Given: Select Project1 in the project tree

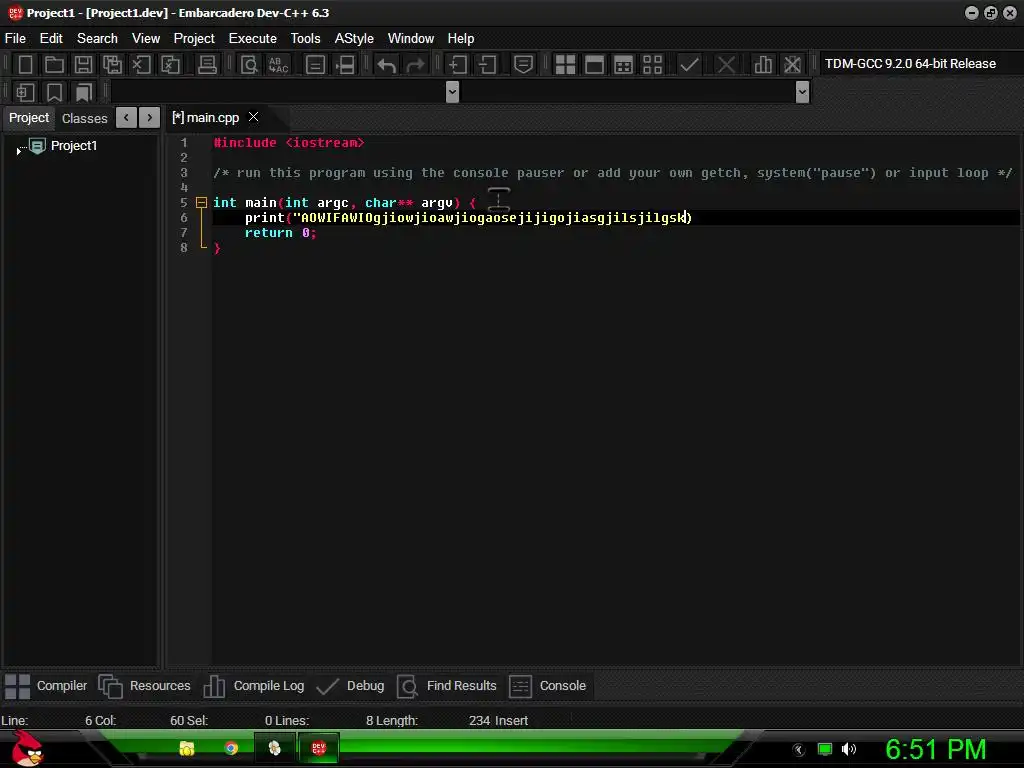Looking at the screenshot, I should (74, 146).
